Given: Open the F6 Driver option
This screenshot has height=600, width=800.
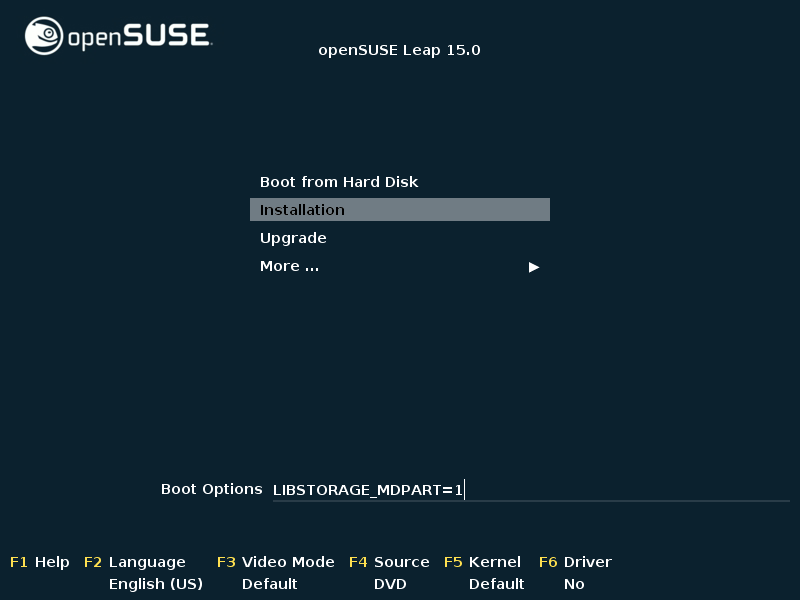Looking at the screenshot, I should click(575, 562).
